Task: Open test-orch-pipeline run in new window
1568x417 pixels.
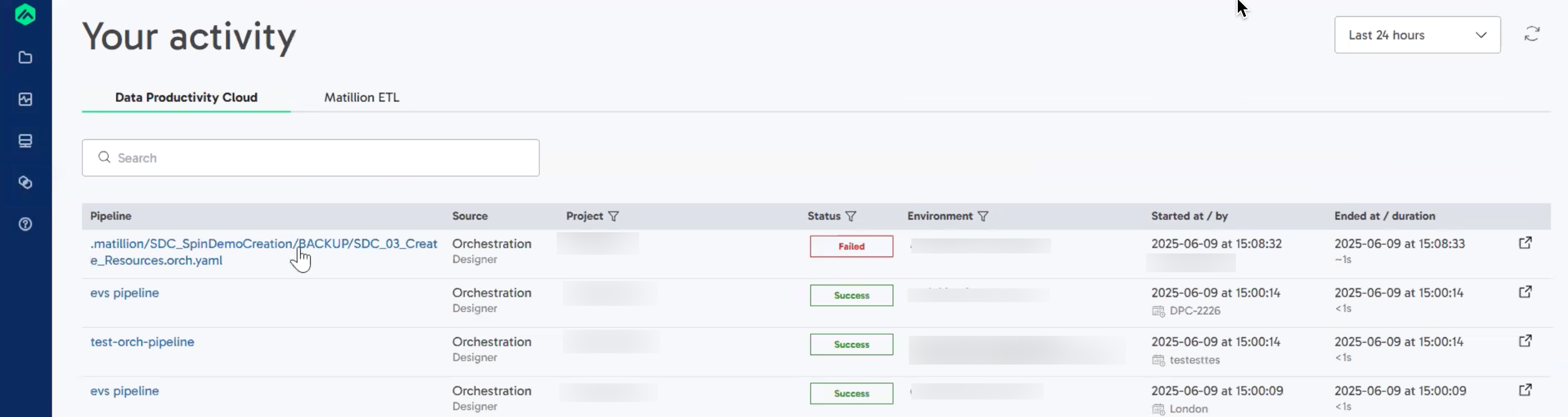Action: 1525,341
